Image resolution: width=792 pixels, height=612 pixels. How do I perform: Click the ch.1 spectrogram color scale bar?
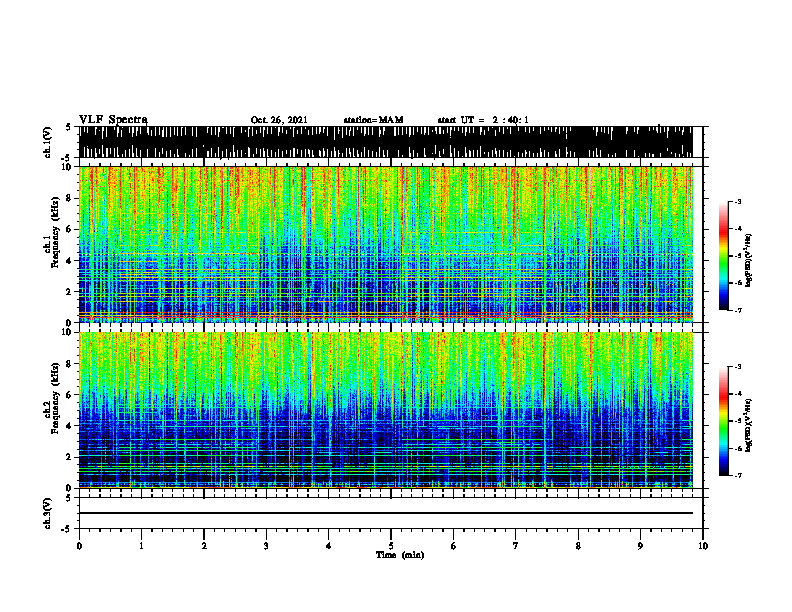click(724, 256)
